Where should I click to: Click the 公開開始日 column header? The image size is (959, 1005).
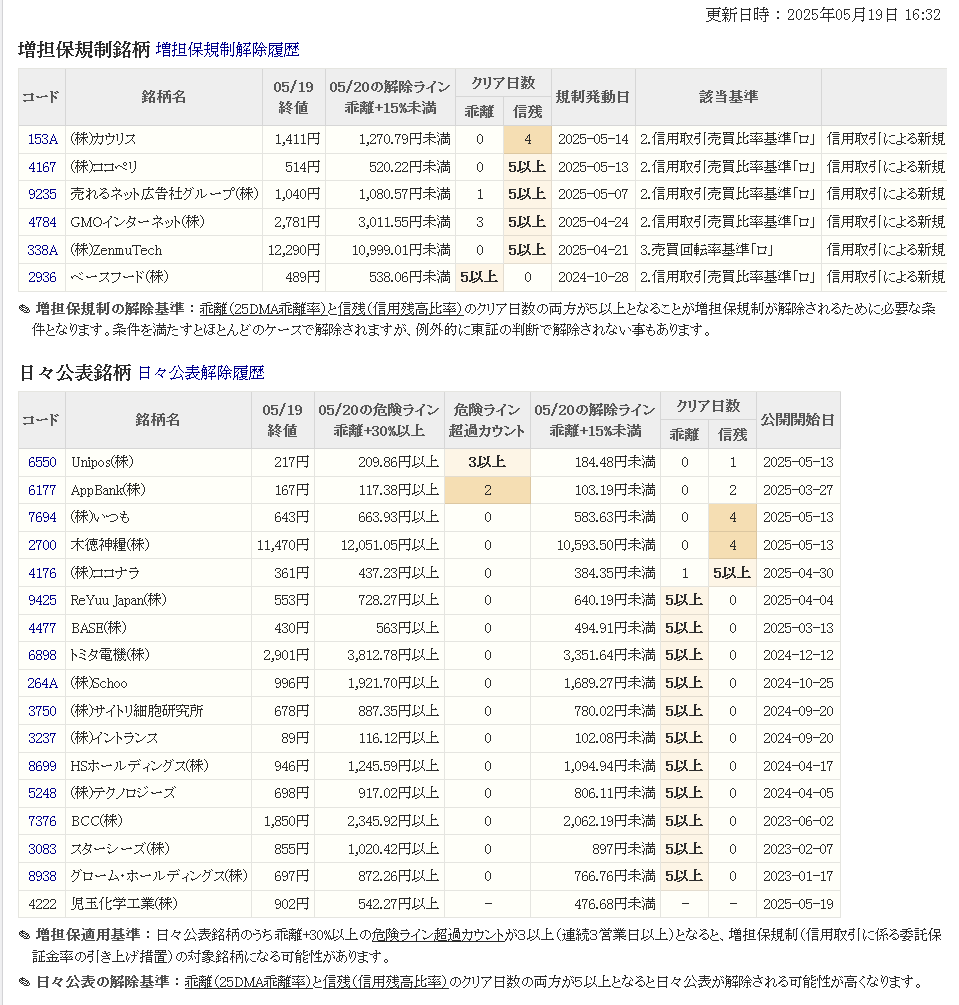click(x=797, y=420)
